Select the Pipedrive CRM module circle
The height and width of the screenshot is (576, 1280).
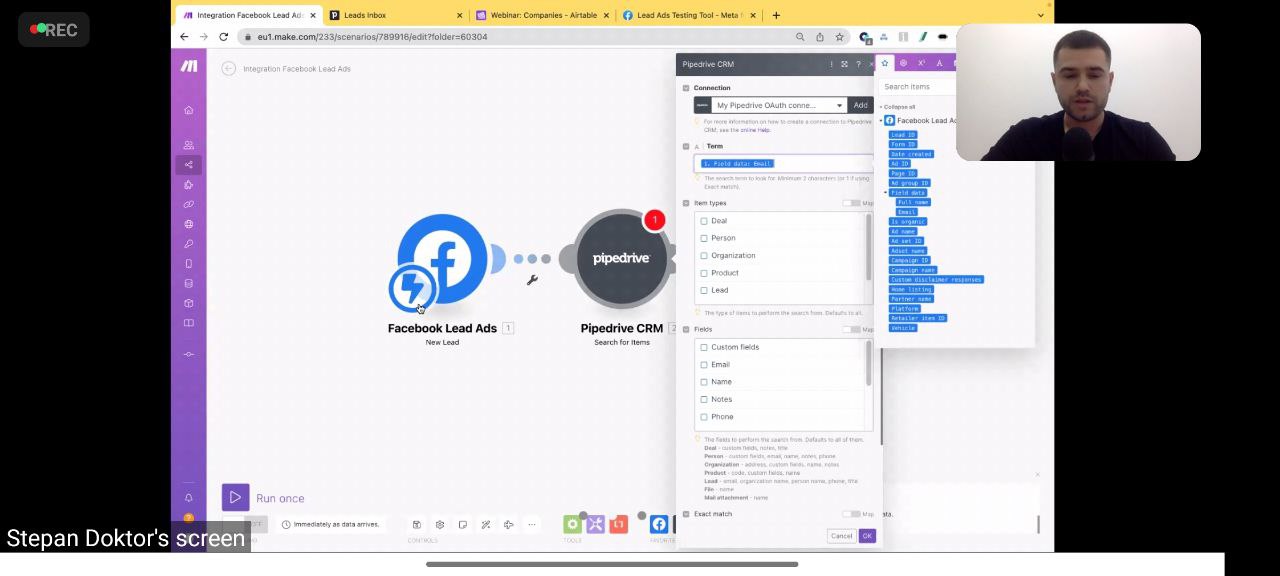(621, 259)
